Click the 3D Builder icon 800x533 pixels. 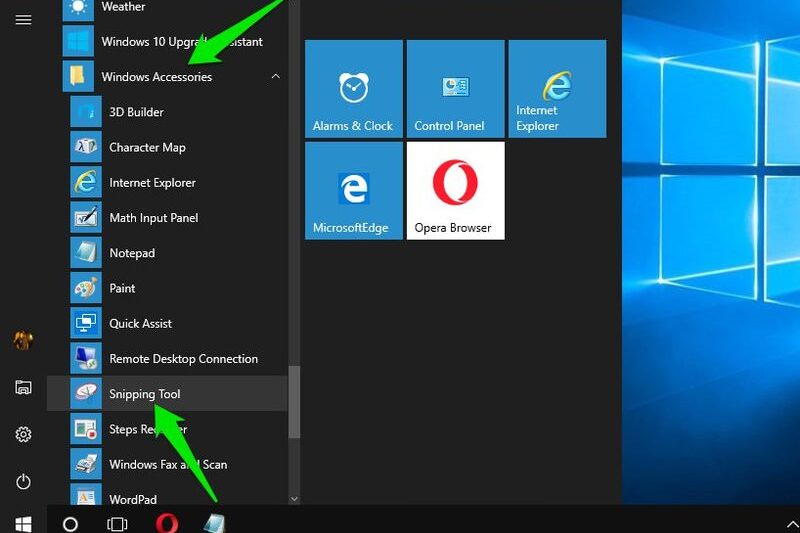(86, 112)
